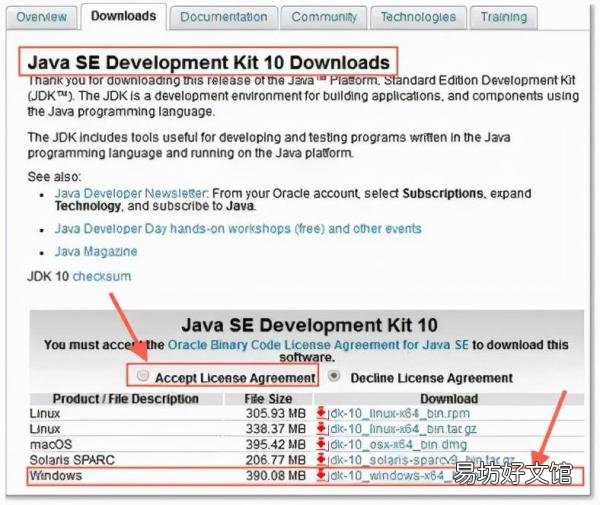This screenshot has width=600, height=505.
Task: Click the Download column header
Action: tap(449, 399)
